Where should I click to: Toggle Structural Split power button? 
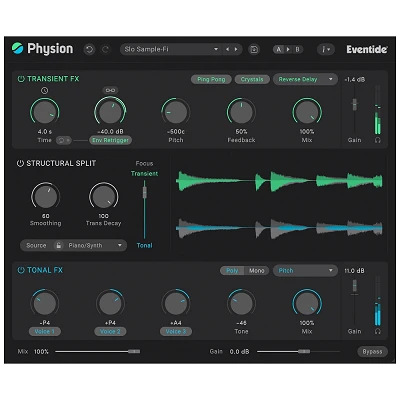click(x=20, y=163)
